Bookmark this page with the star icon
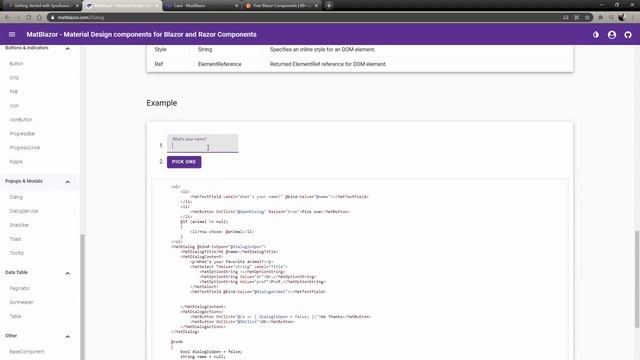 coord(587,18)
